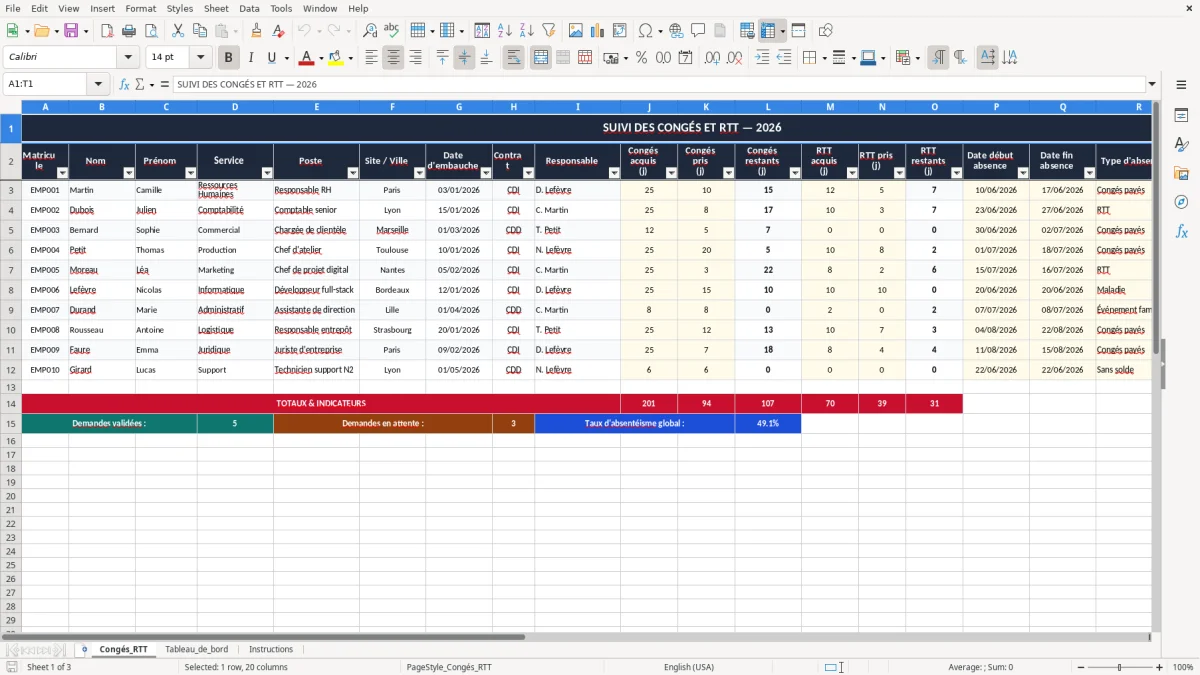
Task: Toggle Bold formatting
Action: (228, 58)
